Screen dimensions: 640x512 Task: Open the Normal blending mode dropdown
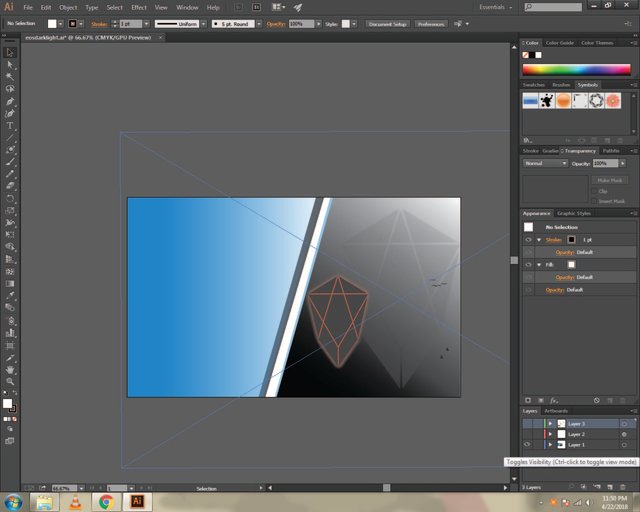click(546, 163)
